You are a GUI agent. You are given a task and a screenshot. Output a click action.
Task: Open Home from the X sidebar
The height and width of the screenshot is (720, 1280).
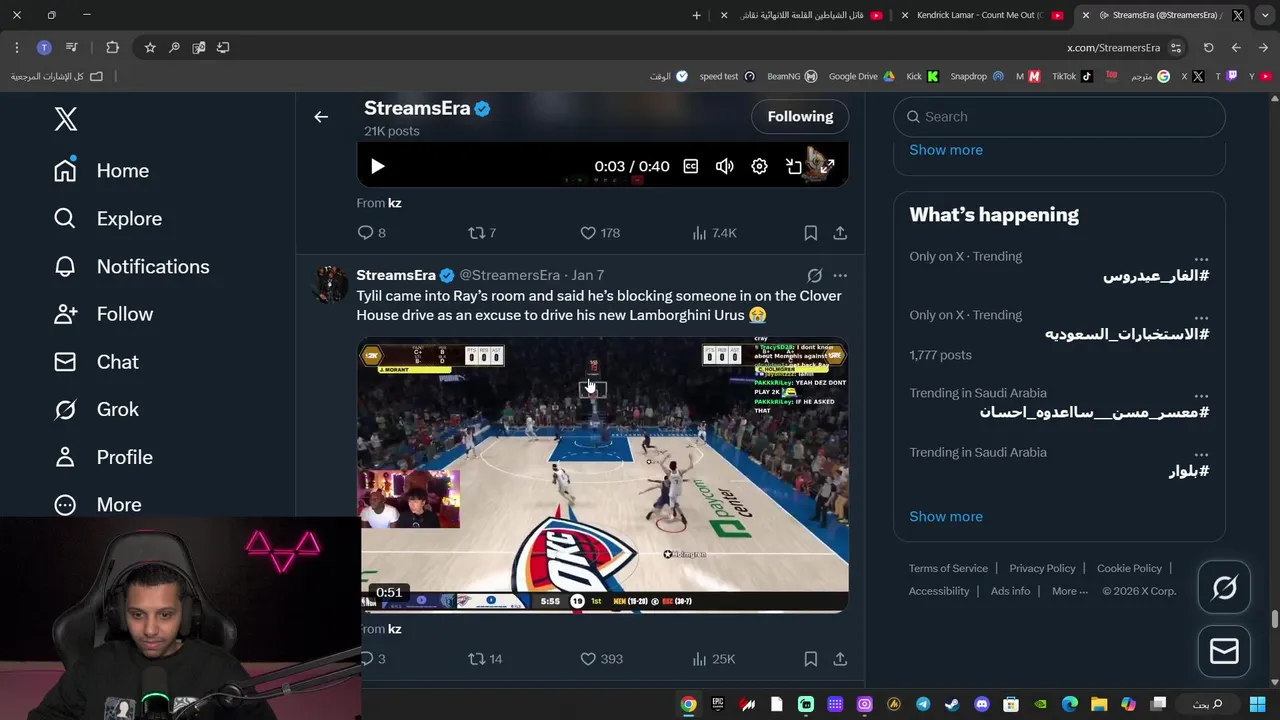(x=102, y=171)
